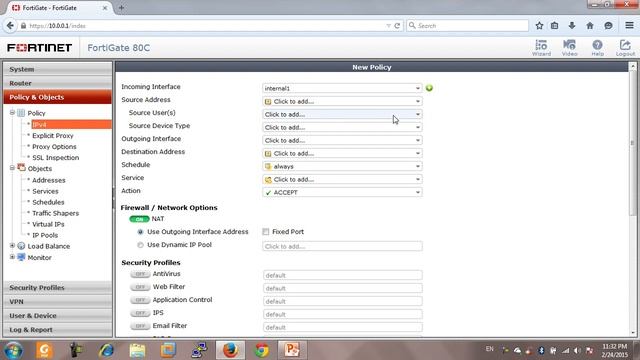Switch to Chrome on the taskbar
640x360 pixels.
262,350
